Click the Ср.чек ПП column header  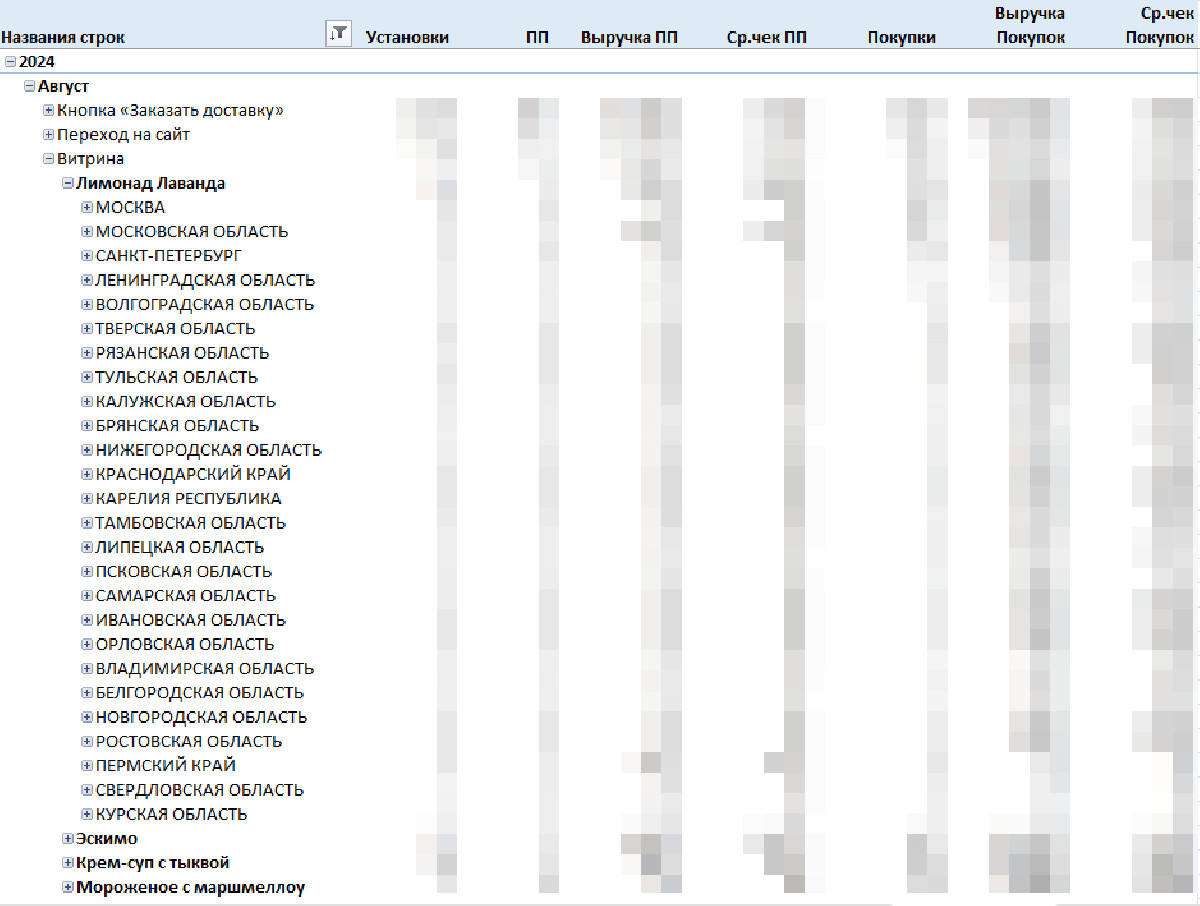click(x=766, y=38)
